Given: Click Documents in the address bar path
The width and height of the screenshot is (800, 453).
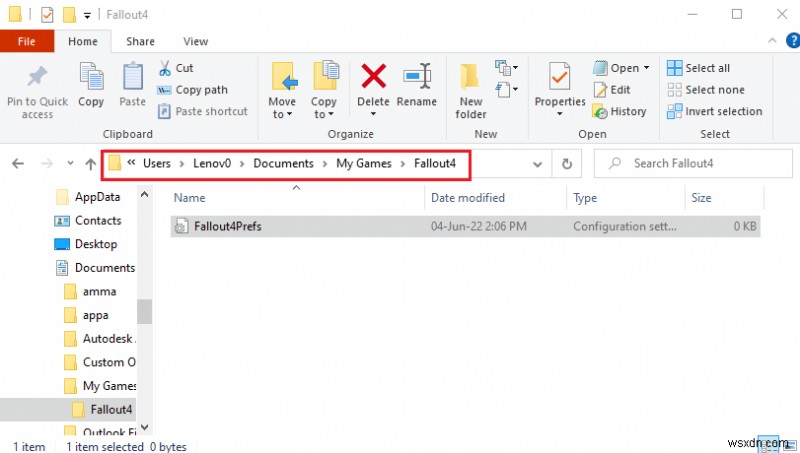Looking at the screenshot, I should pyautogui.click(x=283, y=163).
